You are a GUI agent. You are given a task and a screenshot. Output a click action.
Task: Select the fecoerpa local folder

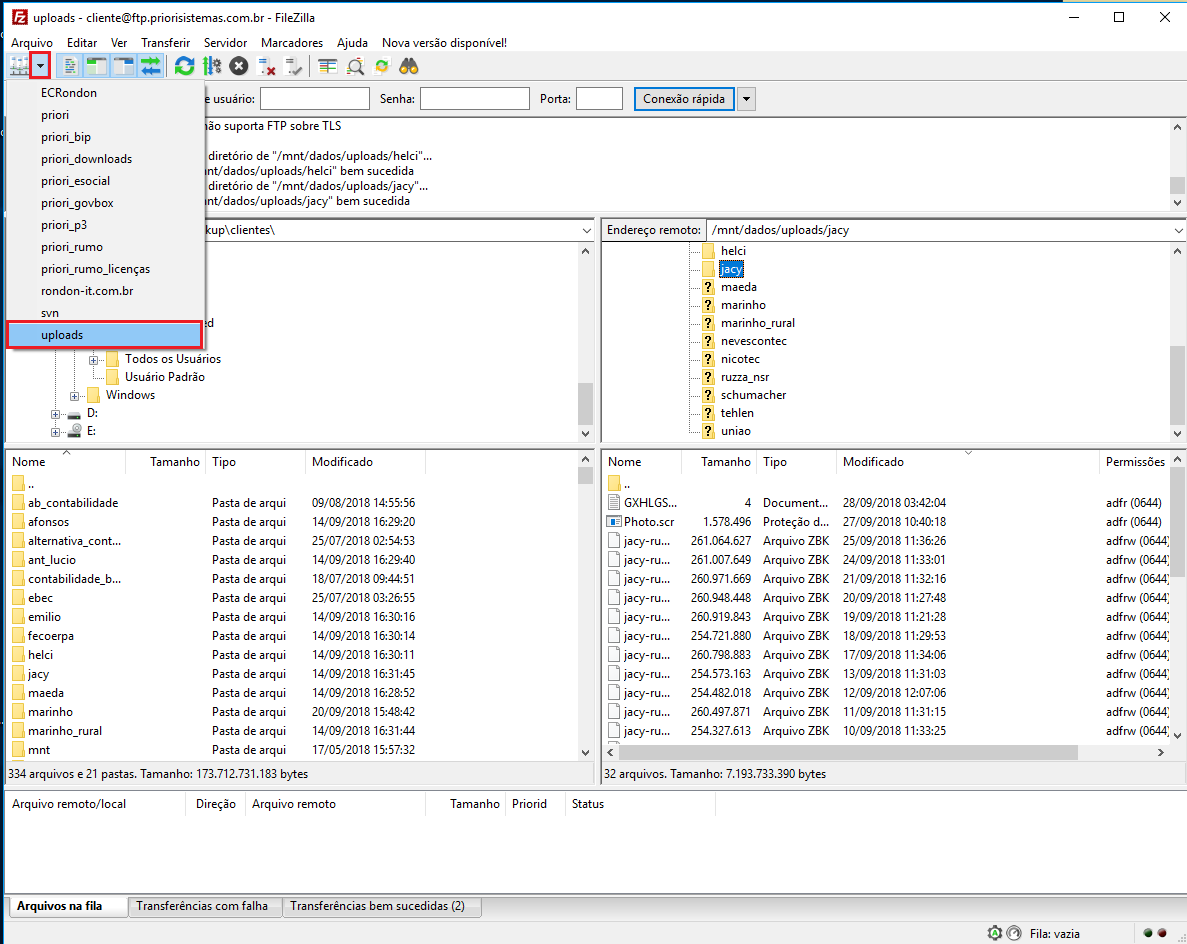51,636
